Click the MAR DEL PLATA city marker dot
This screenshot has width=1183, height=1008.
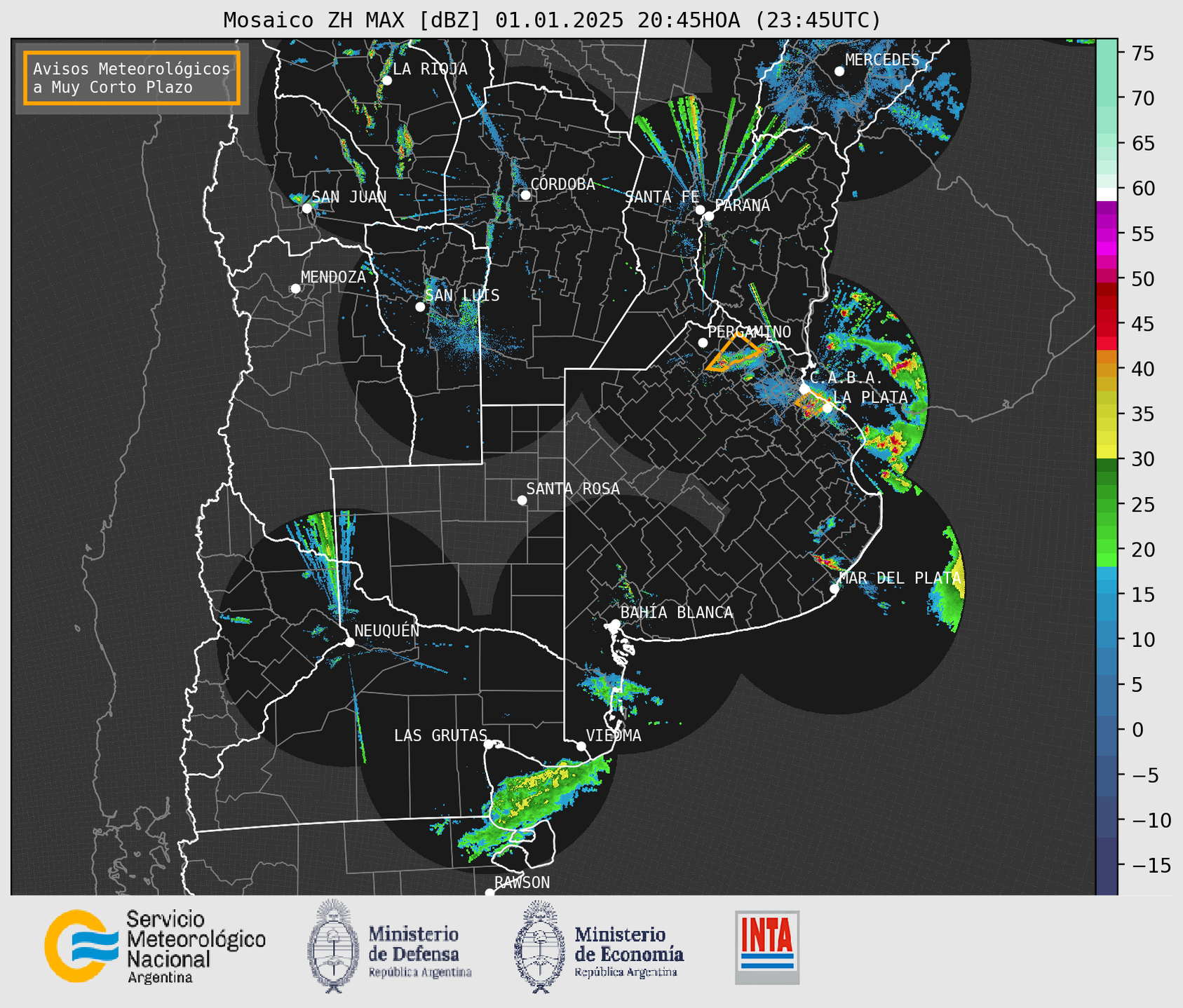coord(834,589)
